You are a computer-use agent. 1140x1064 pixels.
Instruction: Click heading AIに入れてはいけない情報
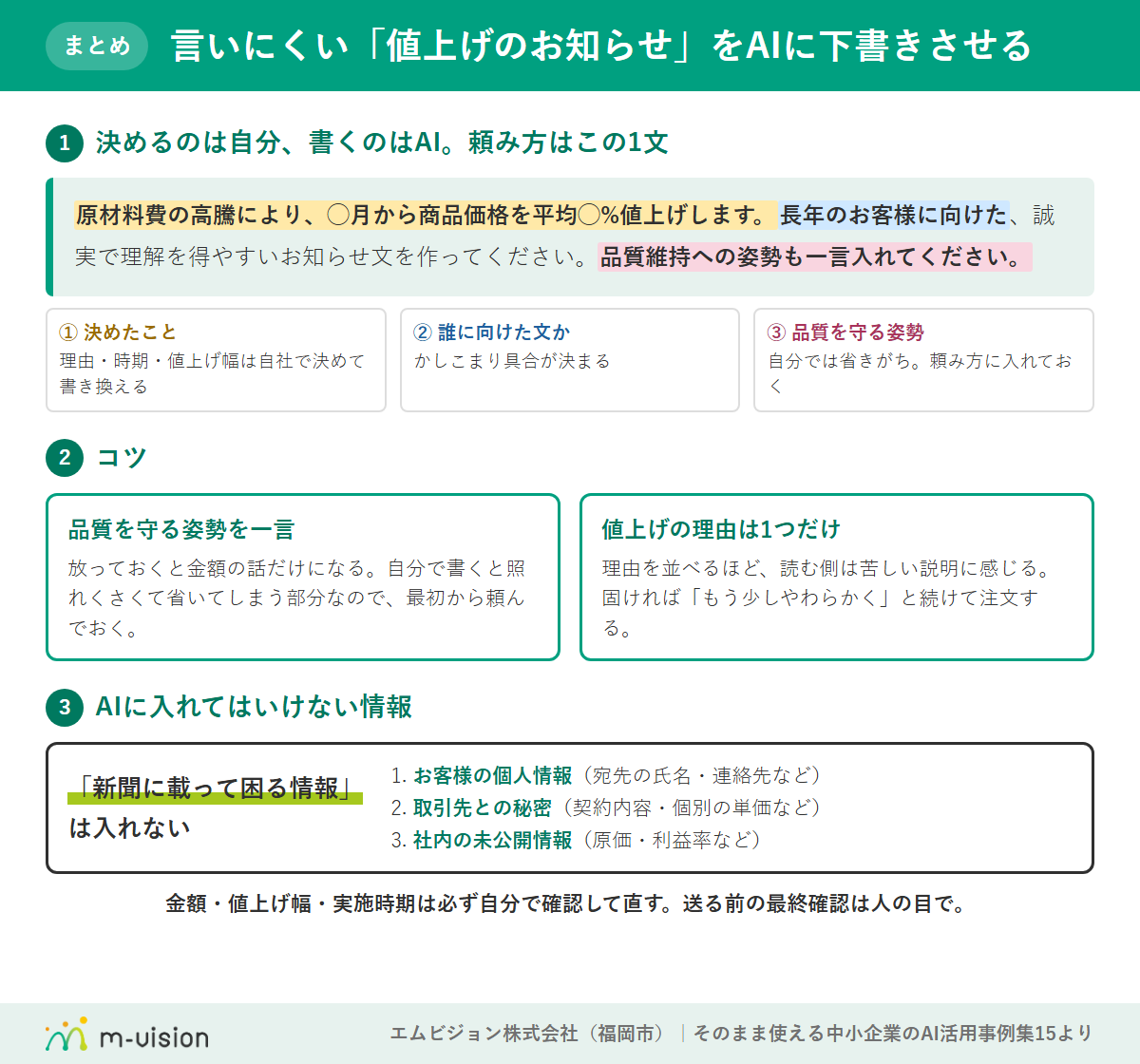pyautogui.click(x=254, y=707)
